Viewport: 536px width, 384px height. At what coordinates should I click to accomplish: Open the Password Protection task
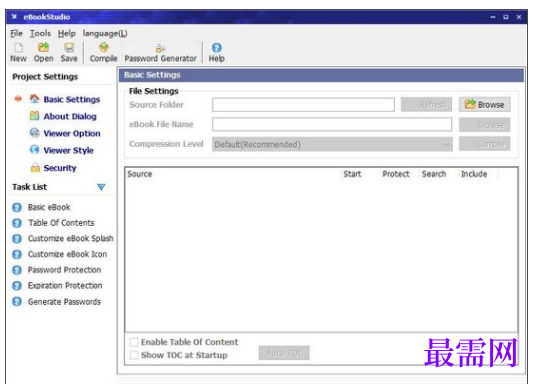pos(64,270)
